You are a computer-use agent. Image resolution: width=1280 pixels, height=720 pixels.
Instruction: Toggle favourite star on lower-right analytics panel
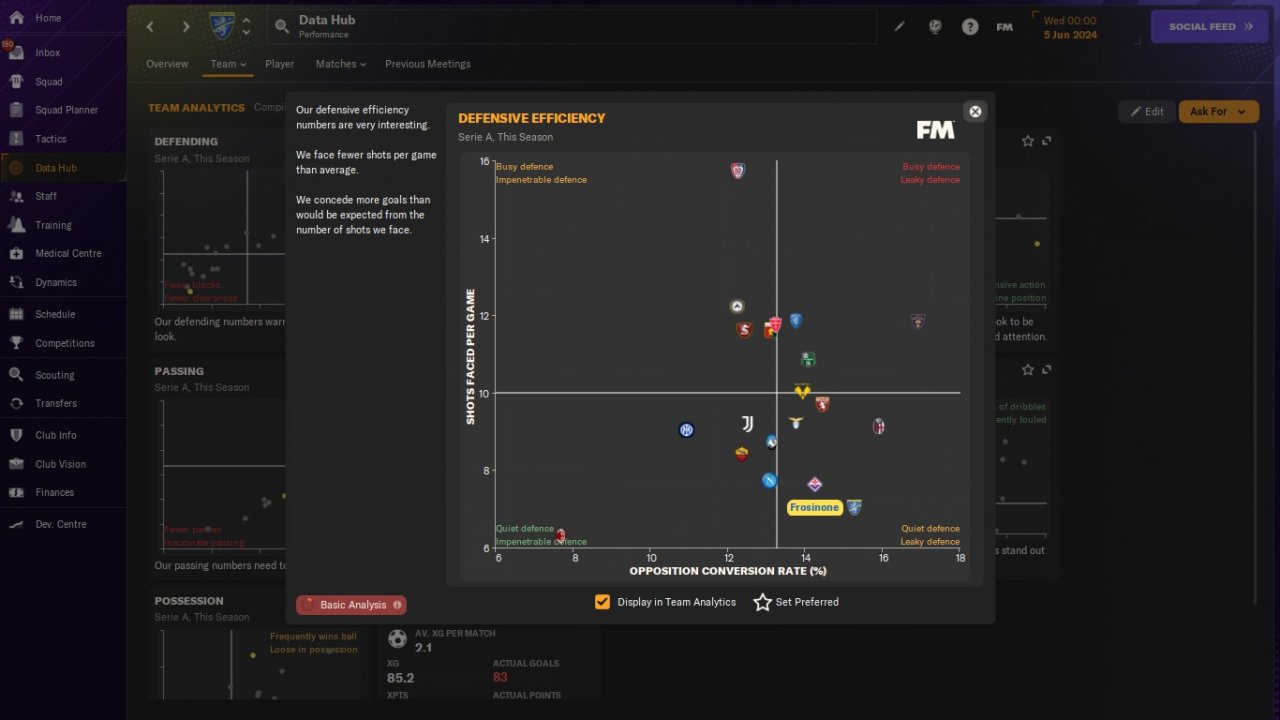point(1028,370)
